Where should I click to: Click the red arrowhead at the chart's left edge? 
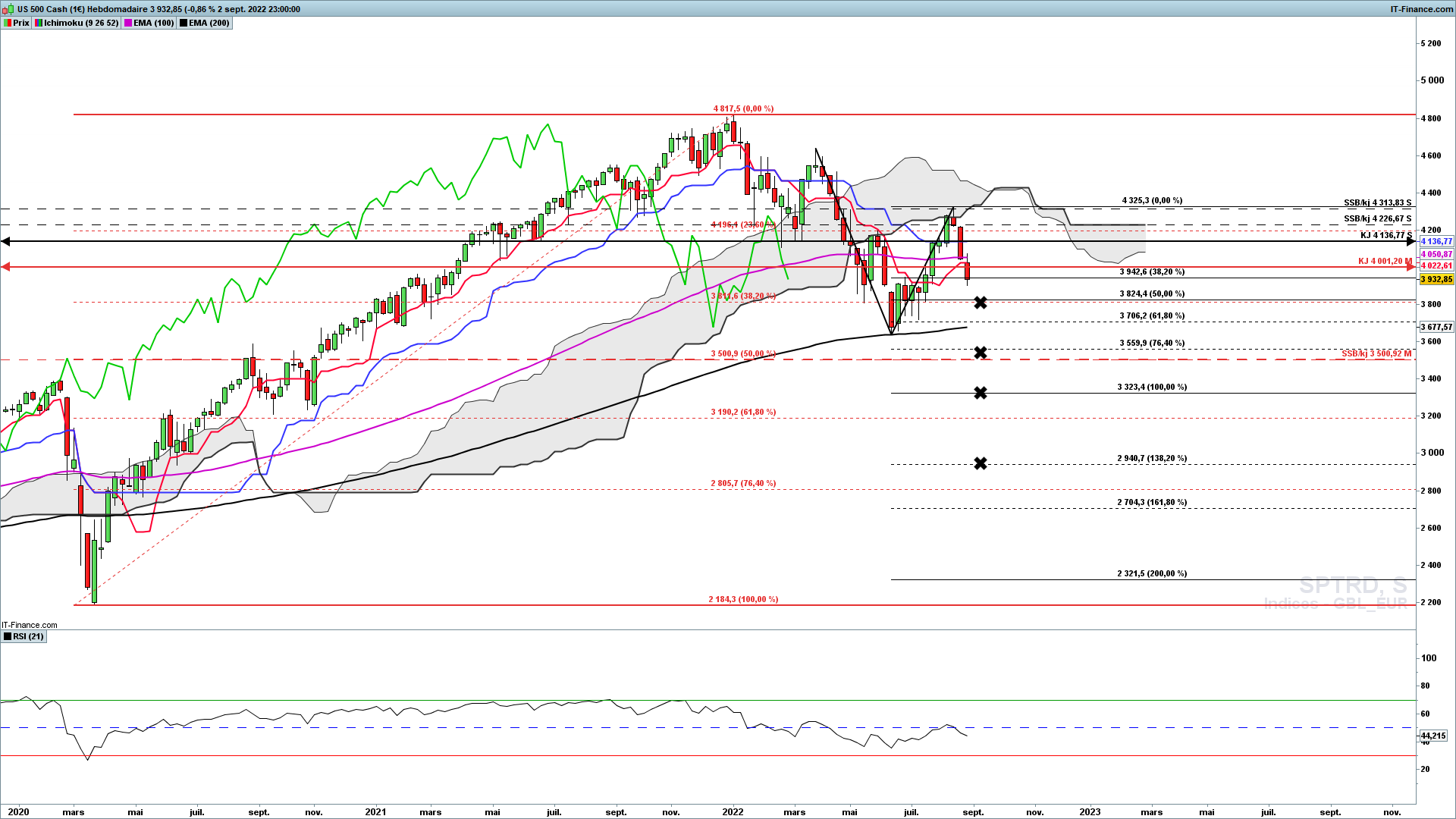click(5, 266)
